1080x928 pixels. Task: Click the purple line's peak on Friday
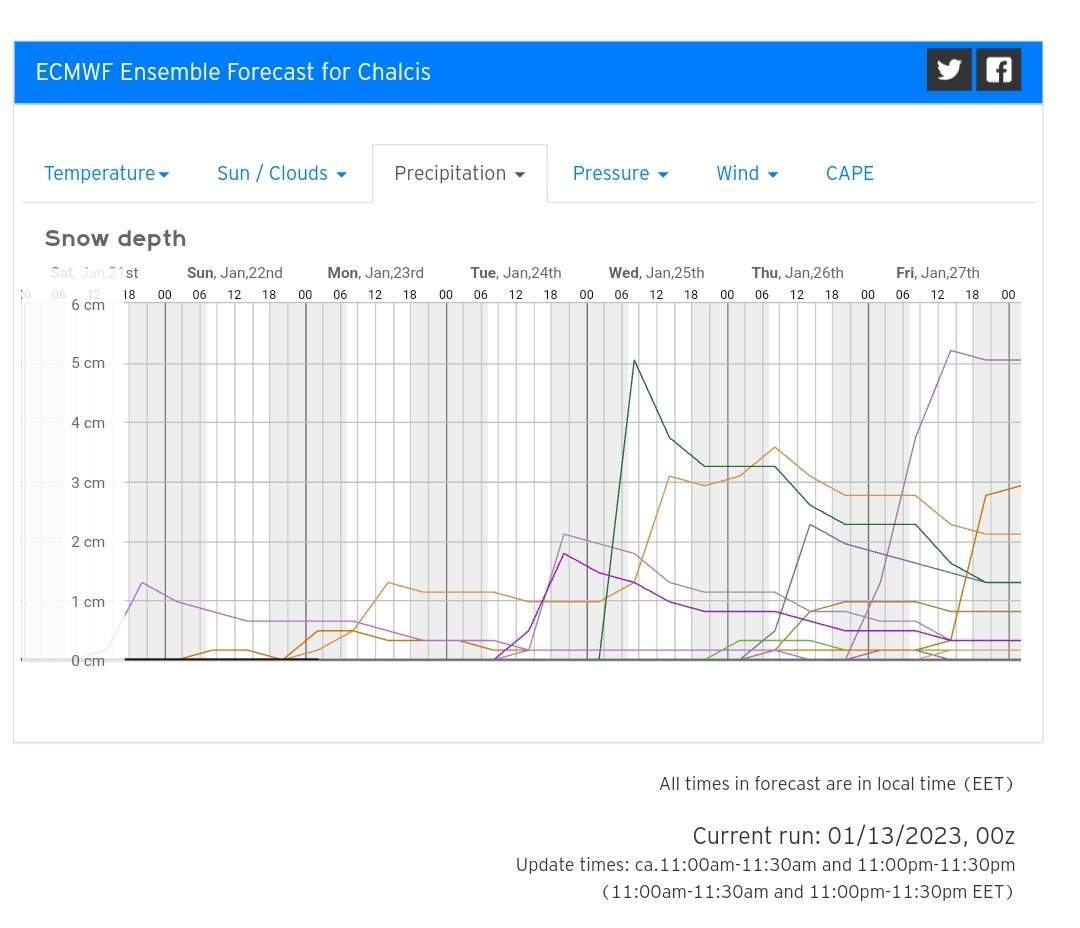click(x=951, y=351)
